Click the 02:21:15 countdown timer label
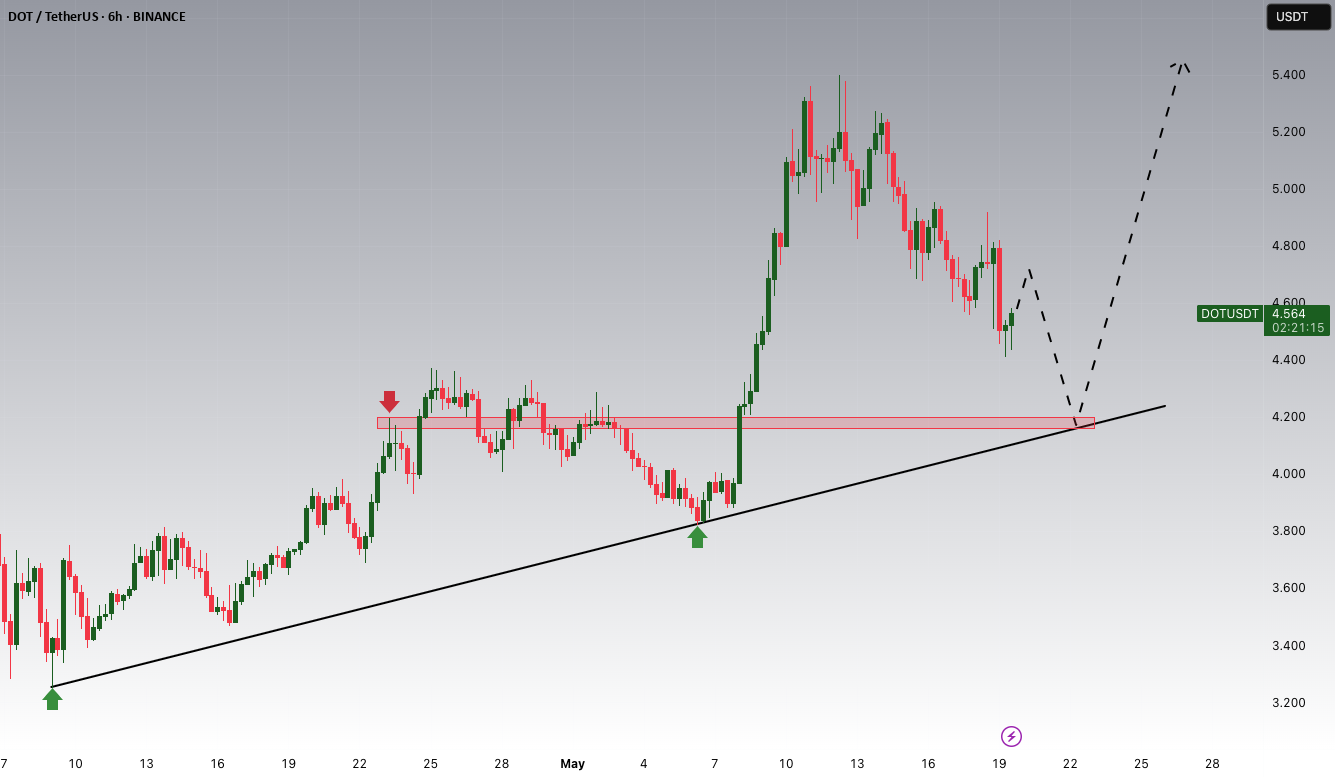The height and width of the screenshot is (777, 1335). tap(1298, 327)
